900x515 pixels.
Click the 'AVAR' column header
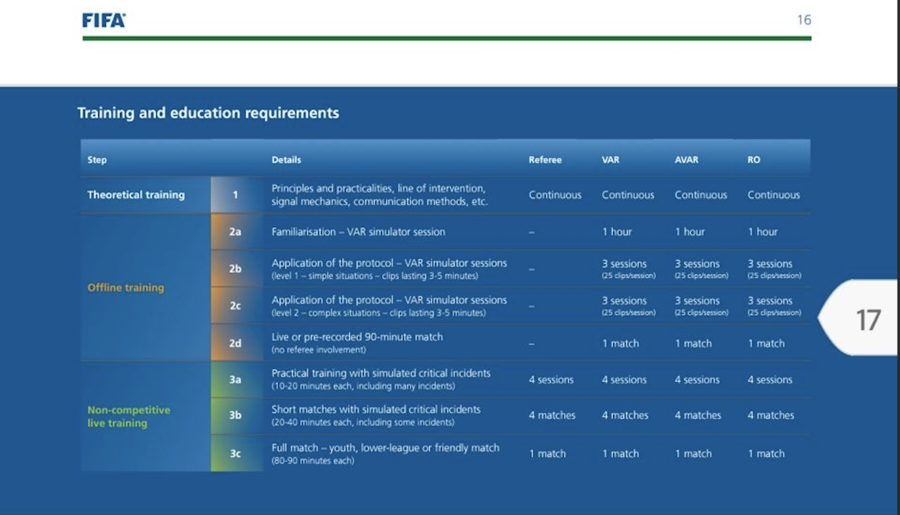click(686, 160)
